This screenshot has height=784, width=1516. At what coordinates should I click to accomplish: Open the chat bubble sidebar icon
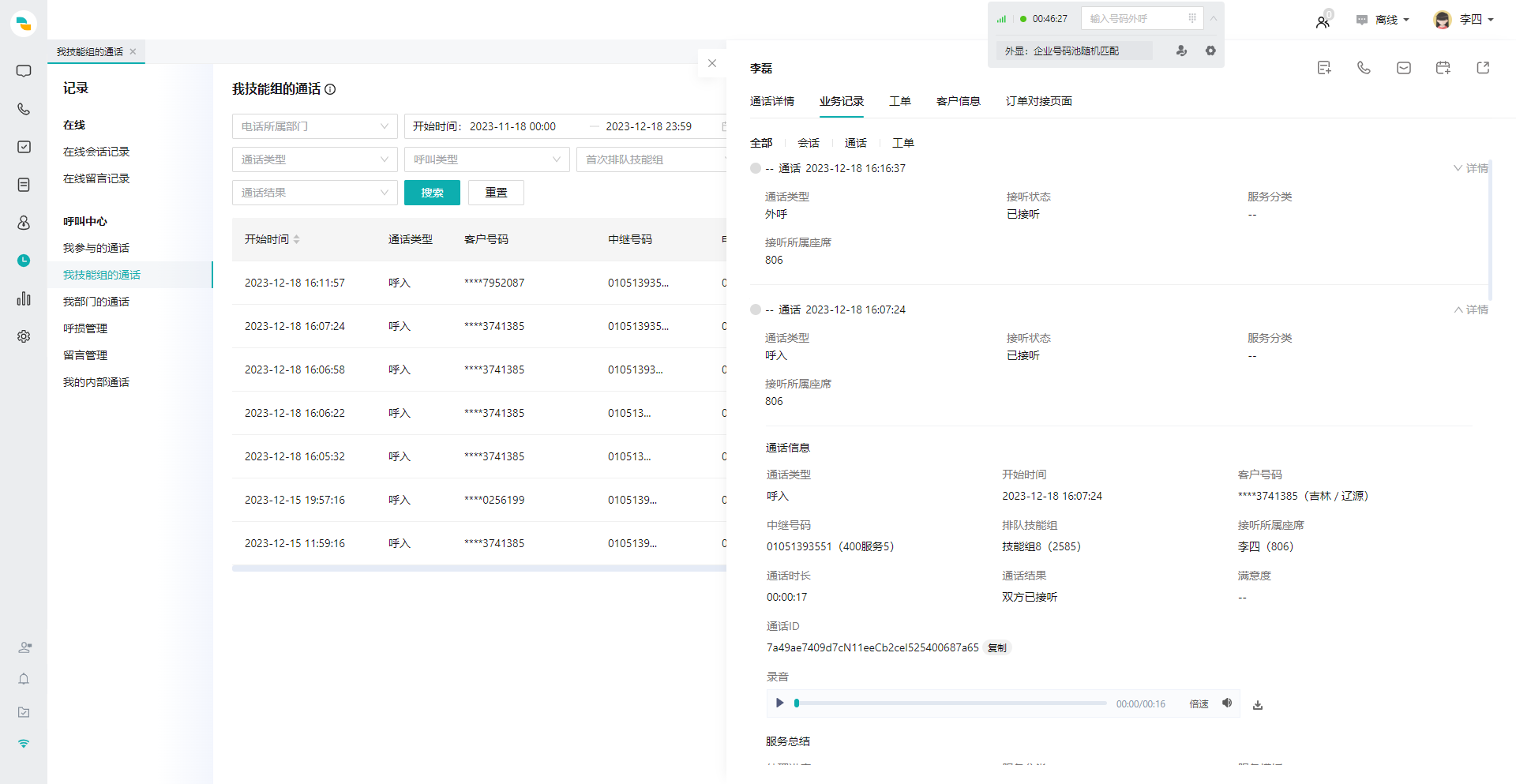pos(24,71)
